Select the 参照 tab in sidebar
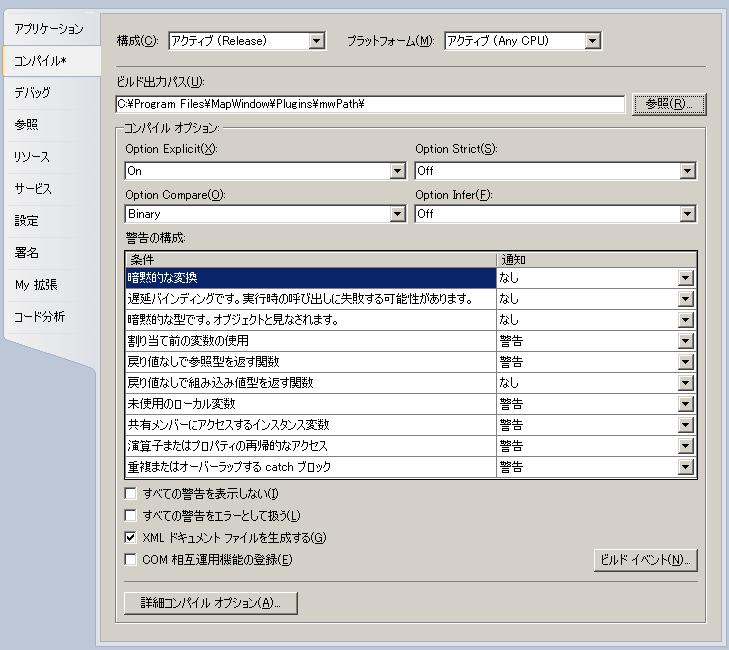 [27, 125]
